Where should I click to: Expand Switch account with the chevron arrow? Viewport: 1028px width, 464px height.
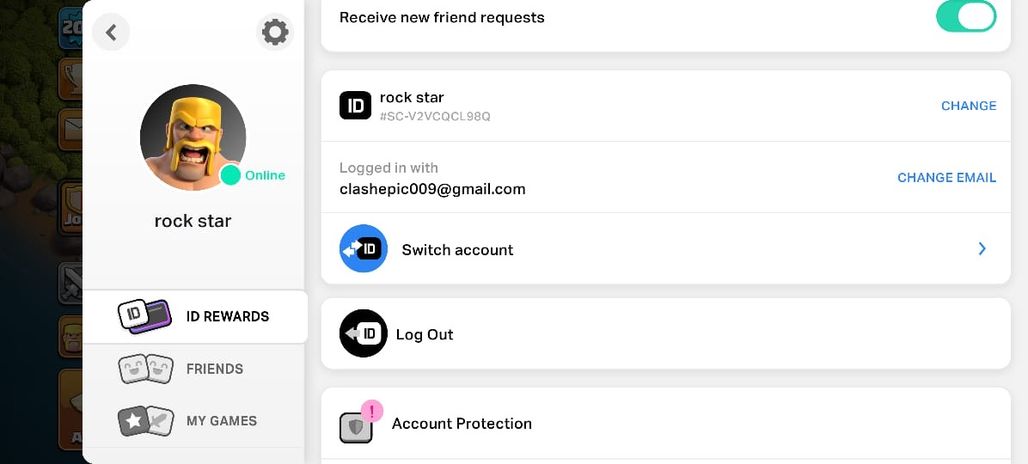pyautogui.click(x=982, y=248)
